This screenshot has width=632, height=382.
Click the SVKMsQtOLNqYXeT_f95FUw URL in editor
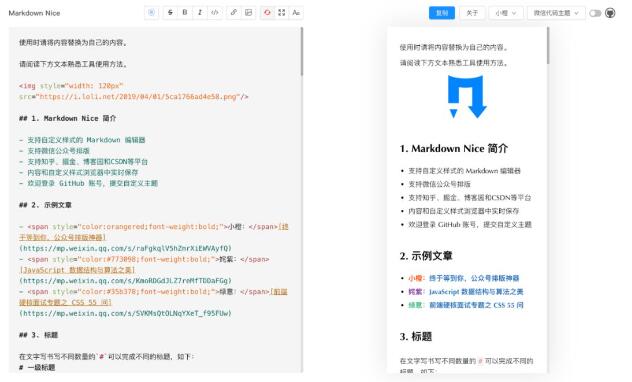coord(125,313)
